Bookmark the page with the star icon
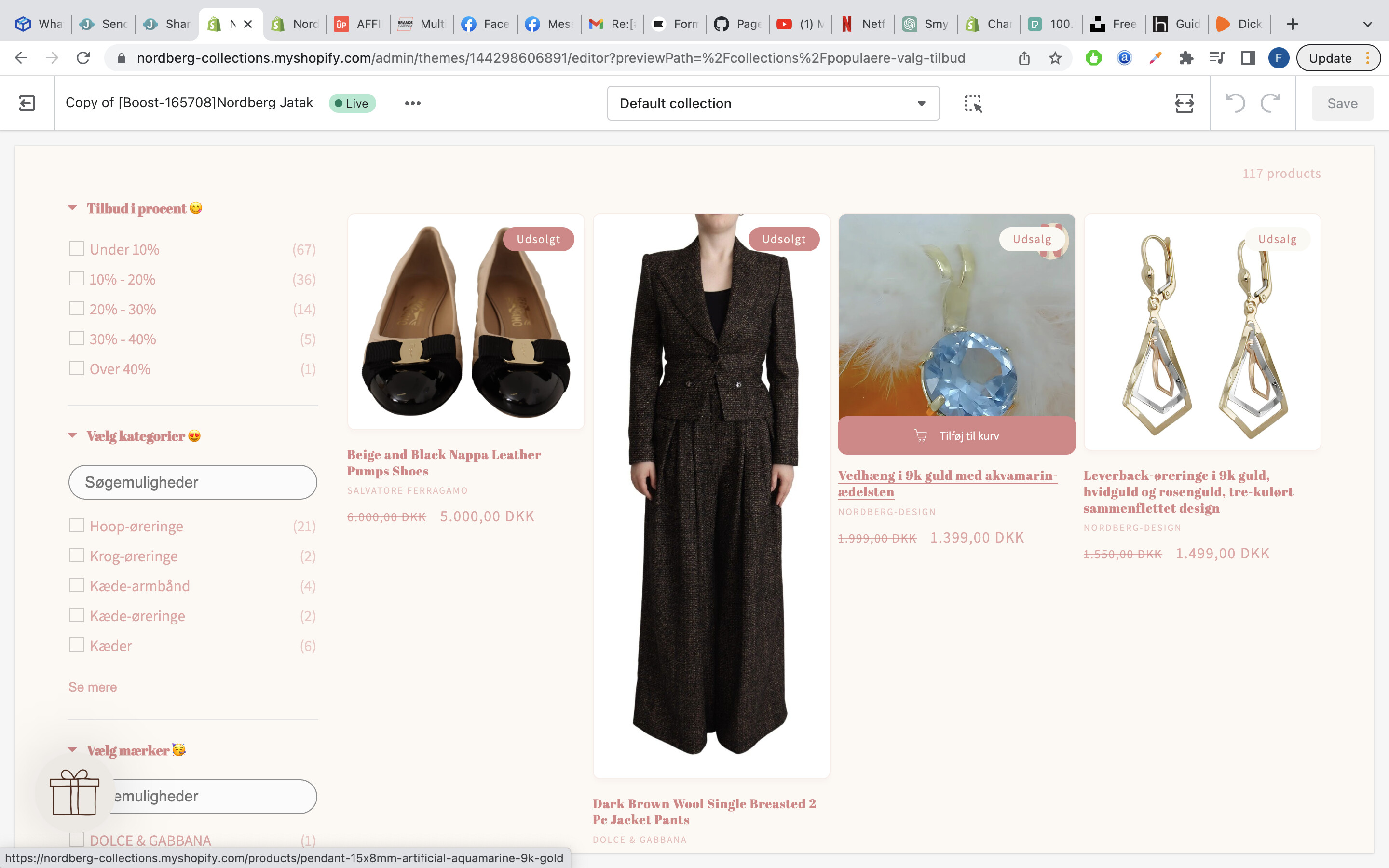1389x868 pixels. [1055, 58]
